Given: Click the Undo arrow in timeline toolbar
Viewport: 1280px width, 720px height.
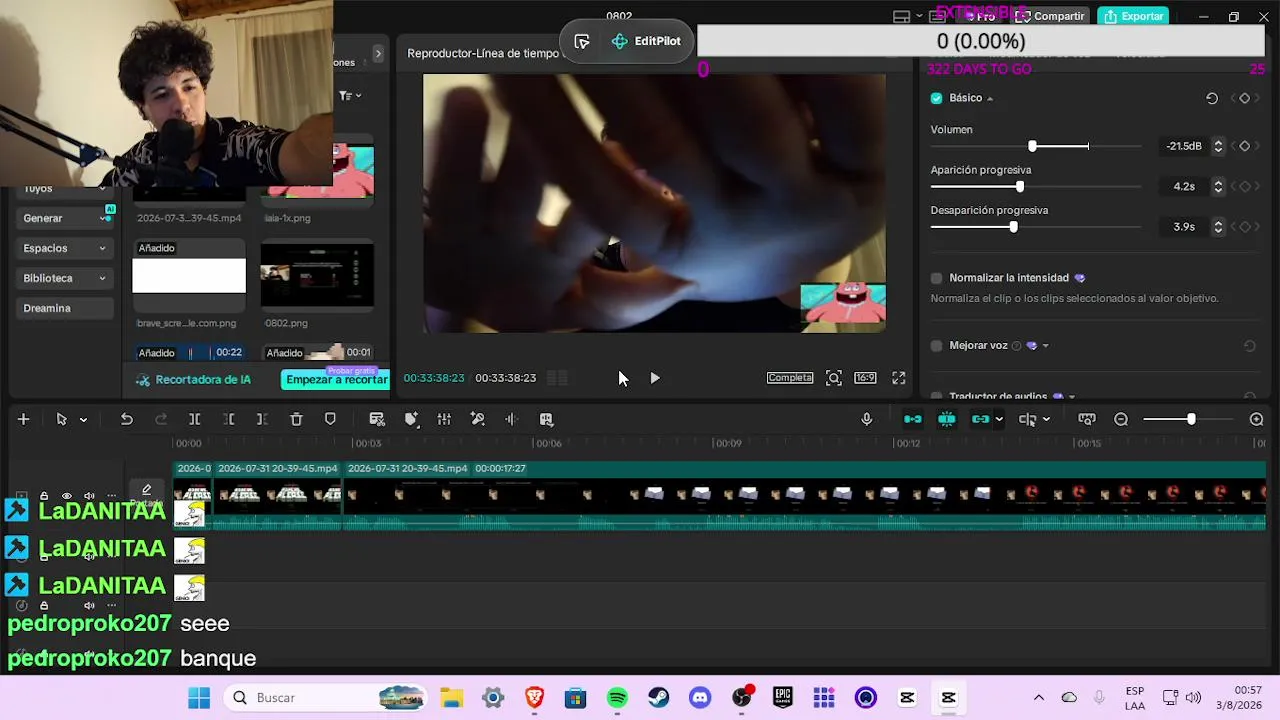Looking at the screenshot, I should pos(127,419).
